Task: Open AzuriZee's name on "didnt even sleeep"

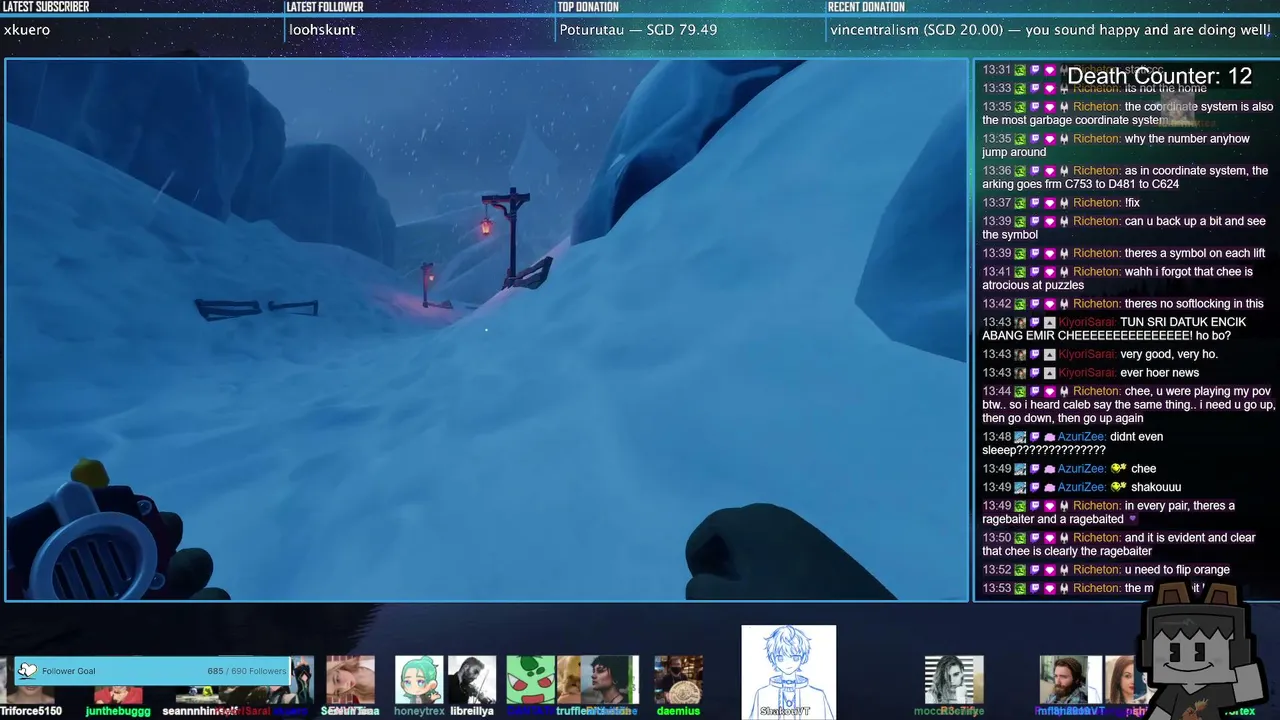Action: click(x=1080, y=437)
